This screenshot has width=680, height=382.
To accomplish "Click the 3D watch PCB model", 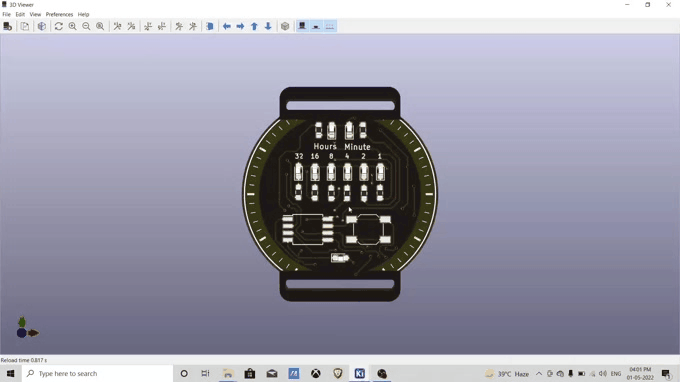I will click(340, 194).
